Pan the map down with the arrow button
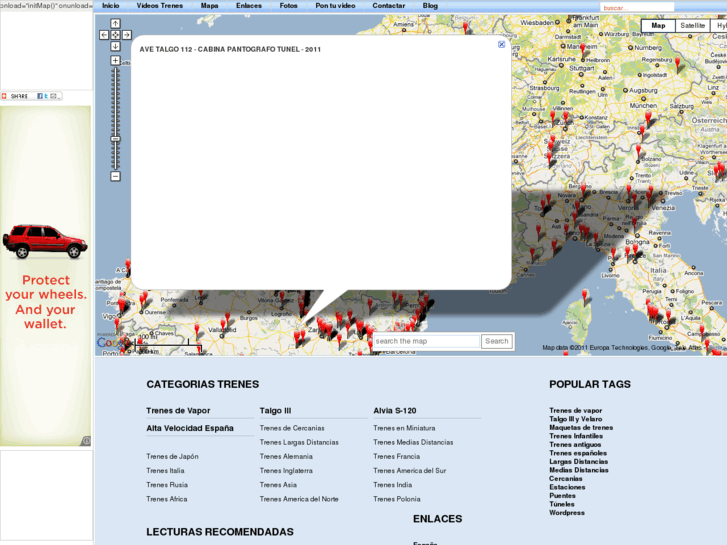The height and width of the screenshot is (545, 727). (115, 46)
